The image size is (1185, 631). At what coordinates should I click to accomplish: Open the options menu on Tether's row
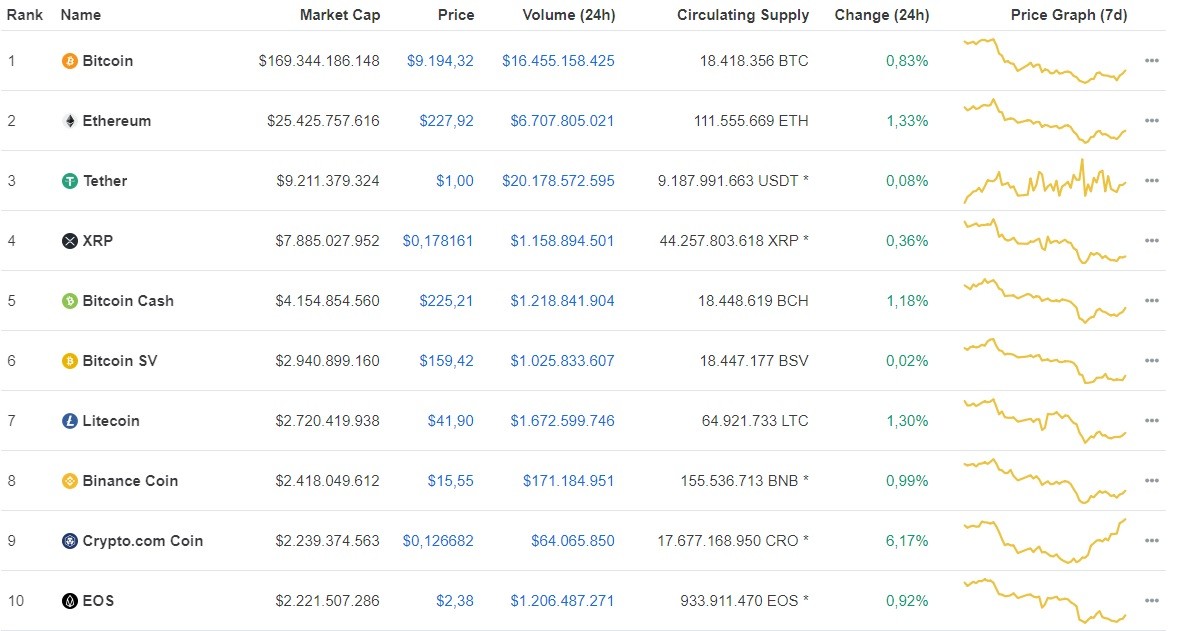coord(1154,181)
